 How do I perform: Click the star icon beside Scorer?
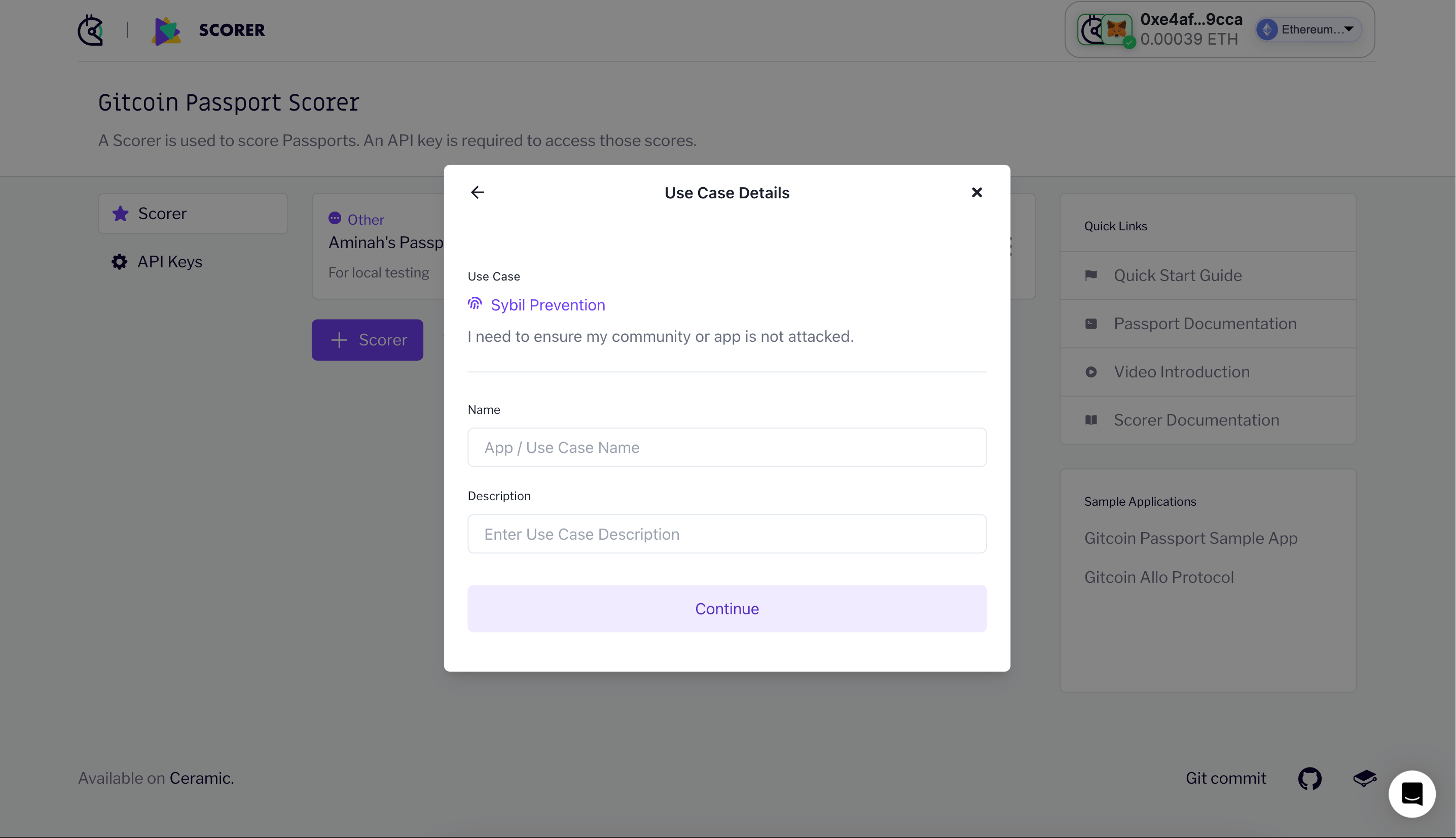pyautogui.click(x=120, y=214)
